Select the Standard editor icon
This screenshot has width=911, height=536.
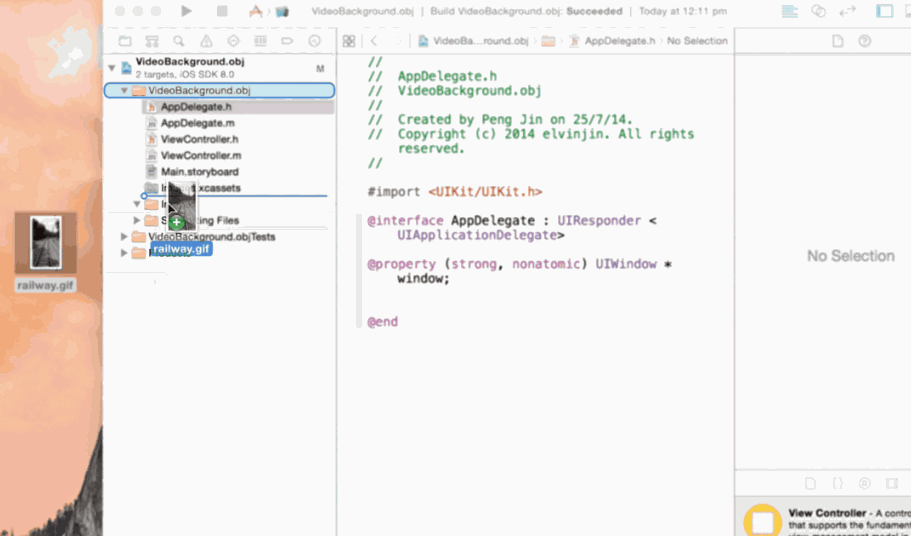coord(790,11)
